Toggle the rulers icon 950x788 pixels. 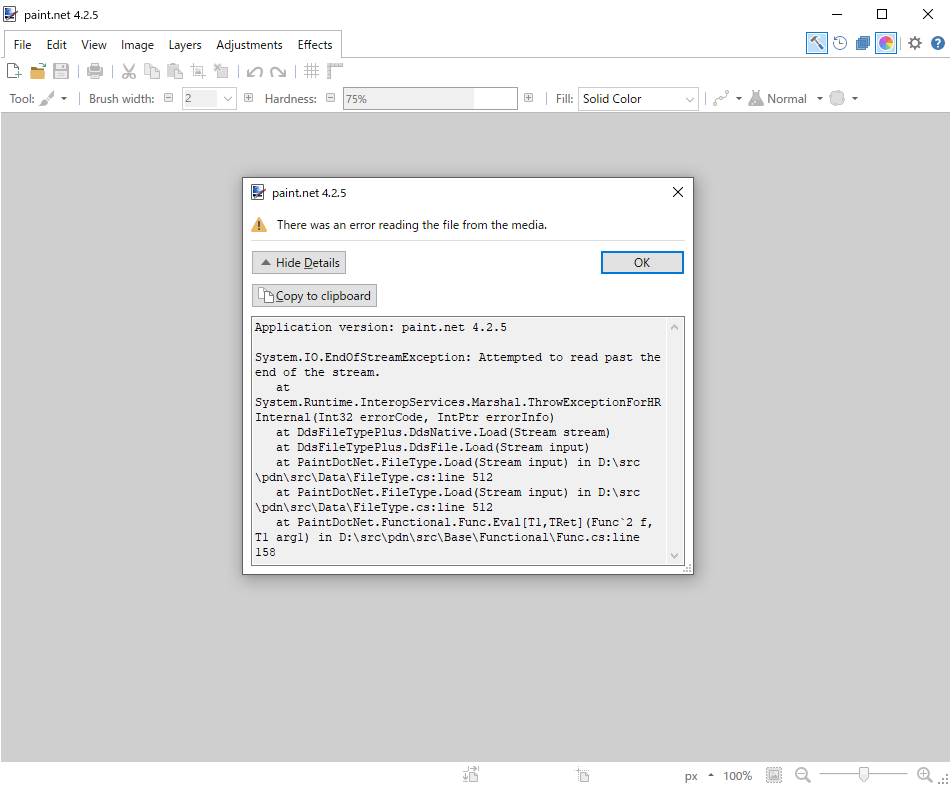[334, 71]
